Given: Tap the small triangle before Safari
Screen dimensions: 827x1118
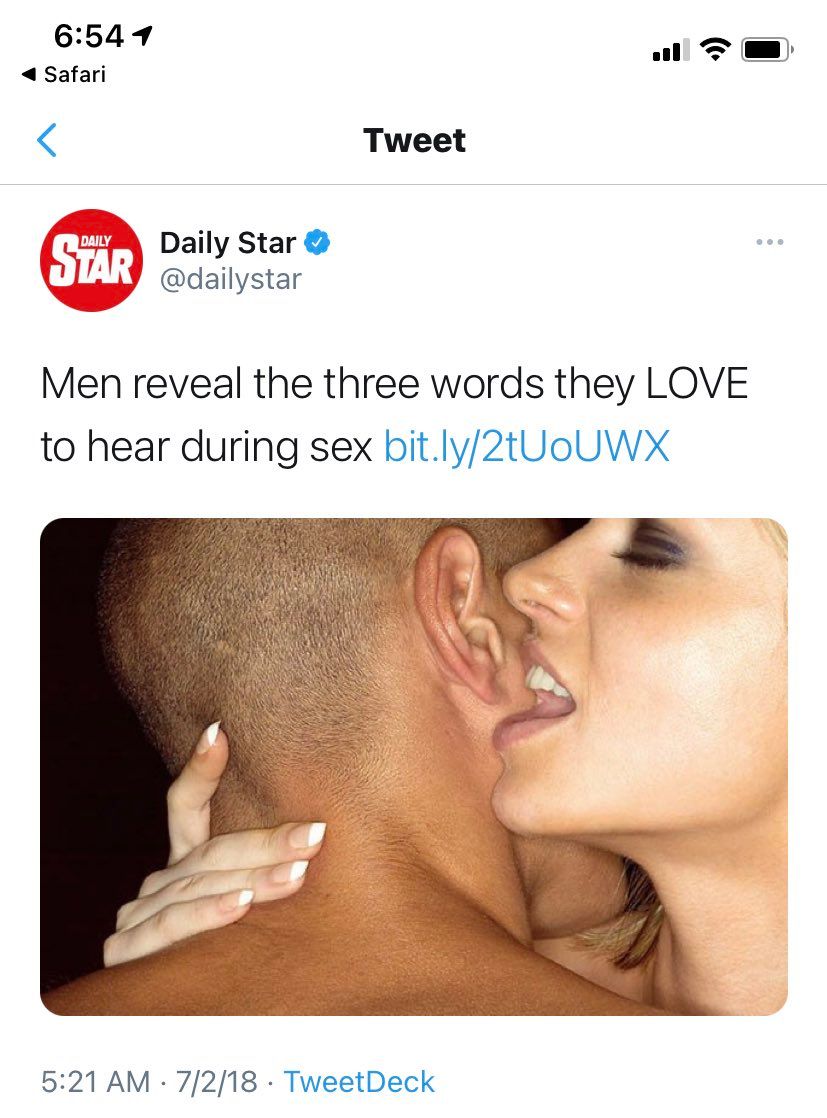Looking at the screenshot, I should click(29, 74).
